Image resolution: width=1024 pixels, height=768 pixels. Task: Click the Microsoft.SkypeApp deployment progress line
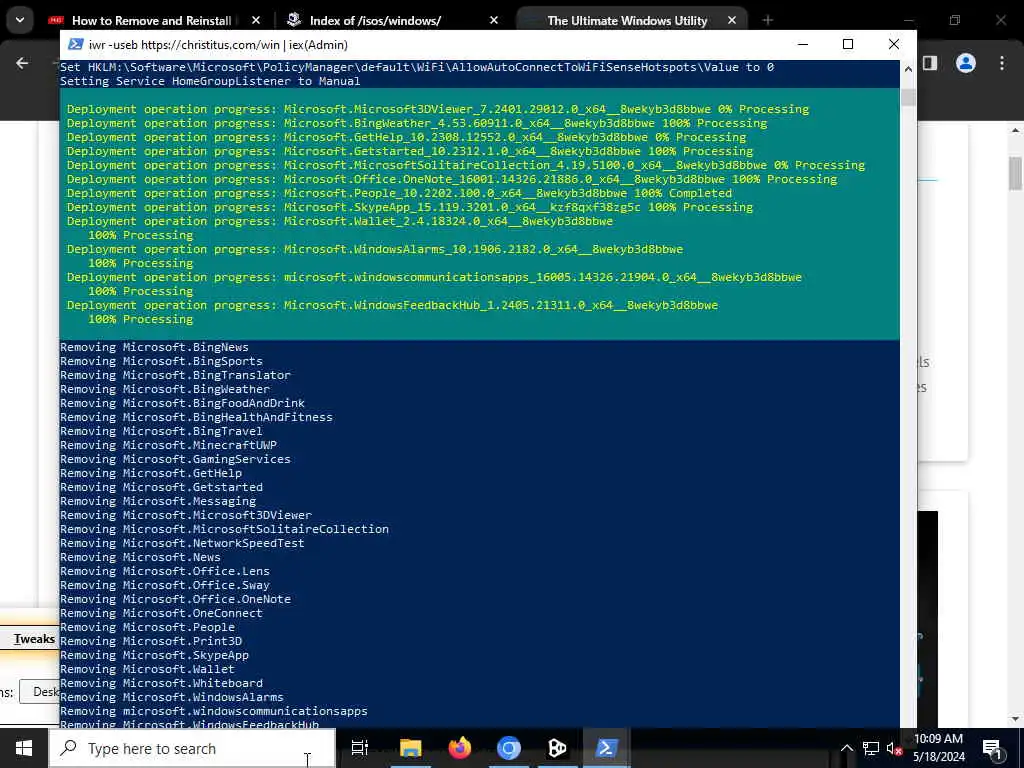click(409, 207)
